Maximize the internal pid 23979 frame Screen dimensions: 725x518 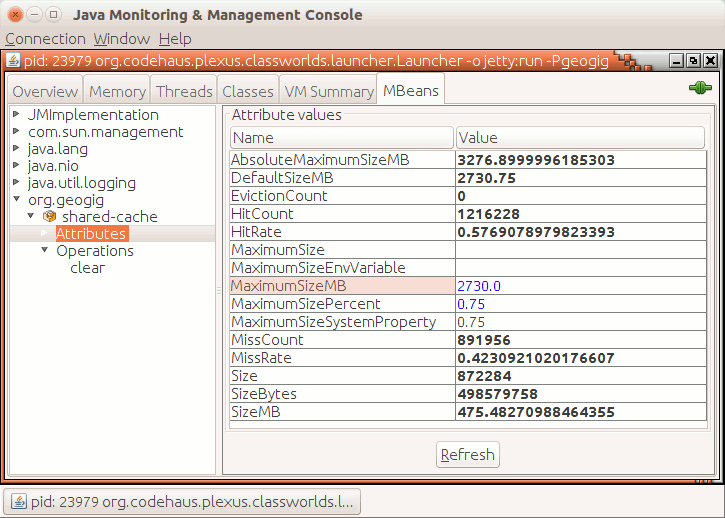[694, 61]
